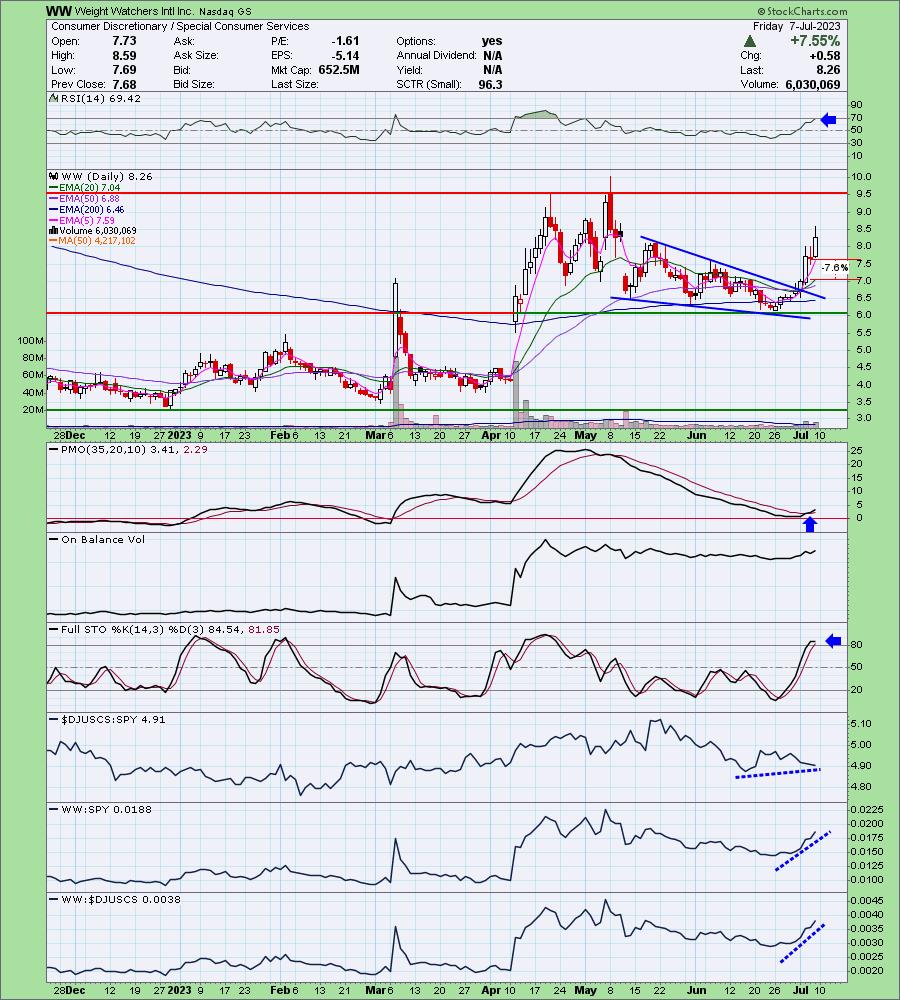
Task: Click the Last price 8.26 in header
Action: pyautogui.click(x=829, y=70)
